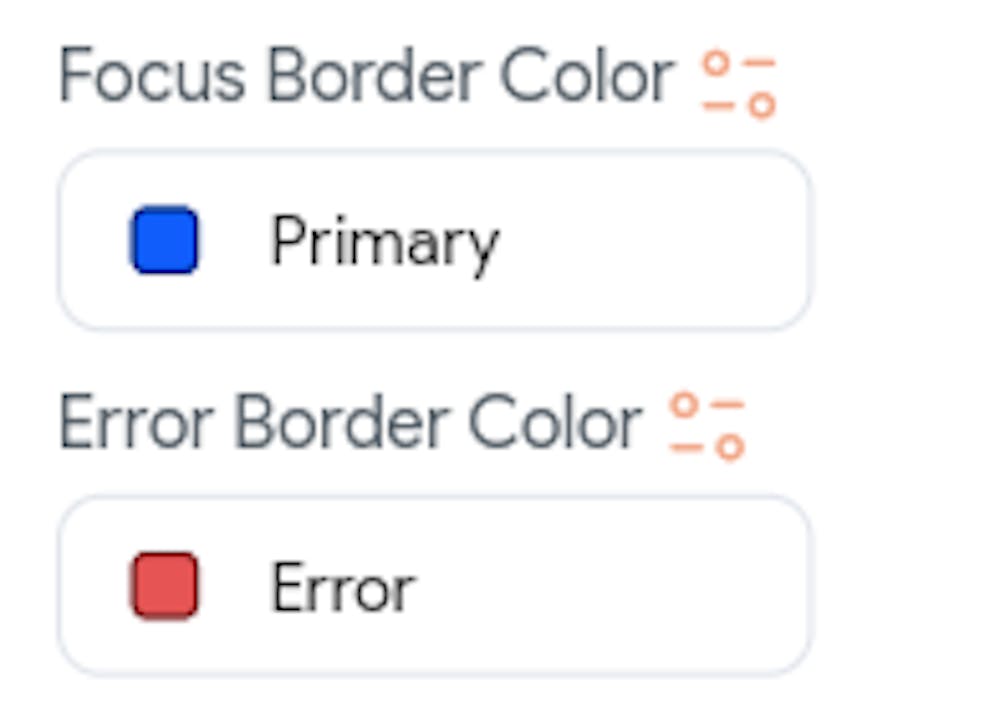Click the blue Primary color swatch

pos(167,238)
